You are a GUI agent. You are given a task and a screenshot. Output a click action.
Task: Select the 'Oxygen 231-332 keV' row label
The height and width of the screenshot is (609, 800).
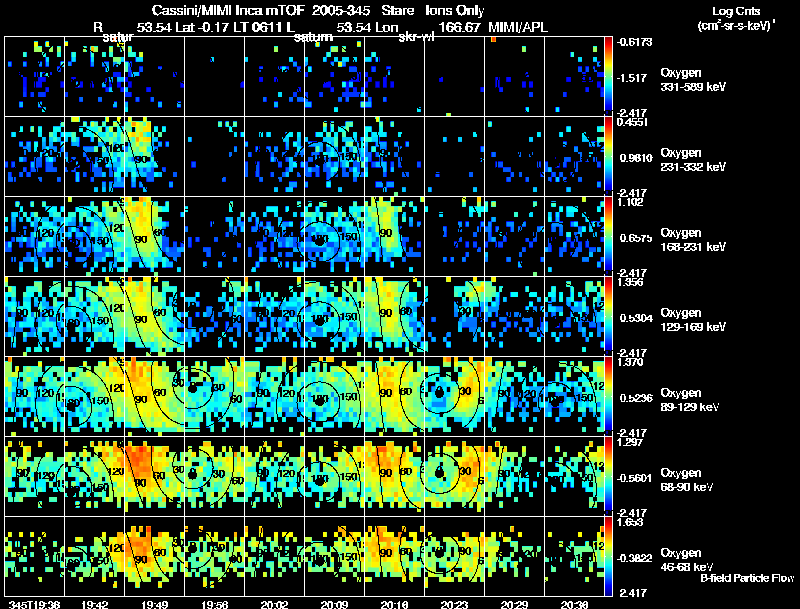[693, 160]
